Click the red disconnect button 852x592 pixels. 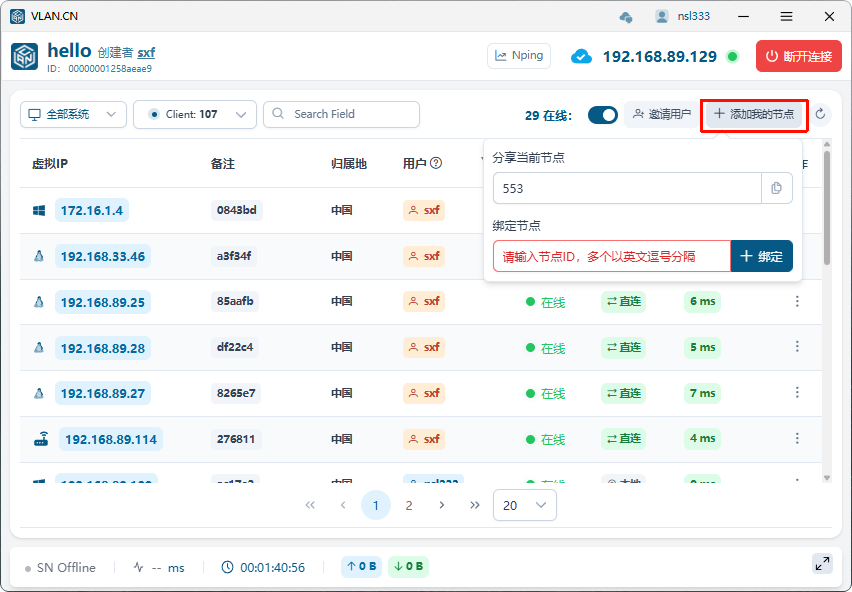pyautogui.click(x=799, y=56)
